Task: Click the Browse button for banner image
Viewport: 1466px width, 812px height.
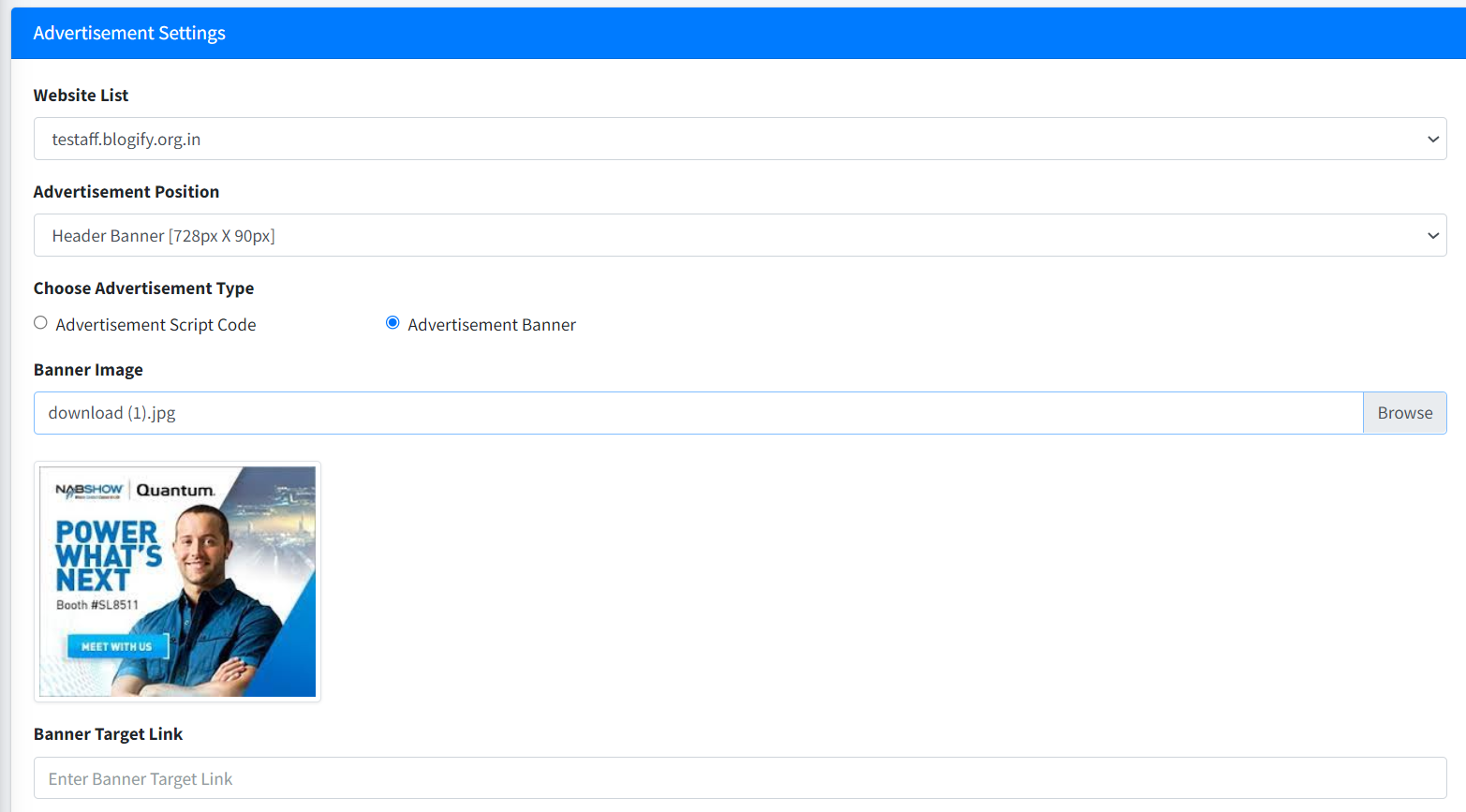Action: 1405,413
